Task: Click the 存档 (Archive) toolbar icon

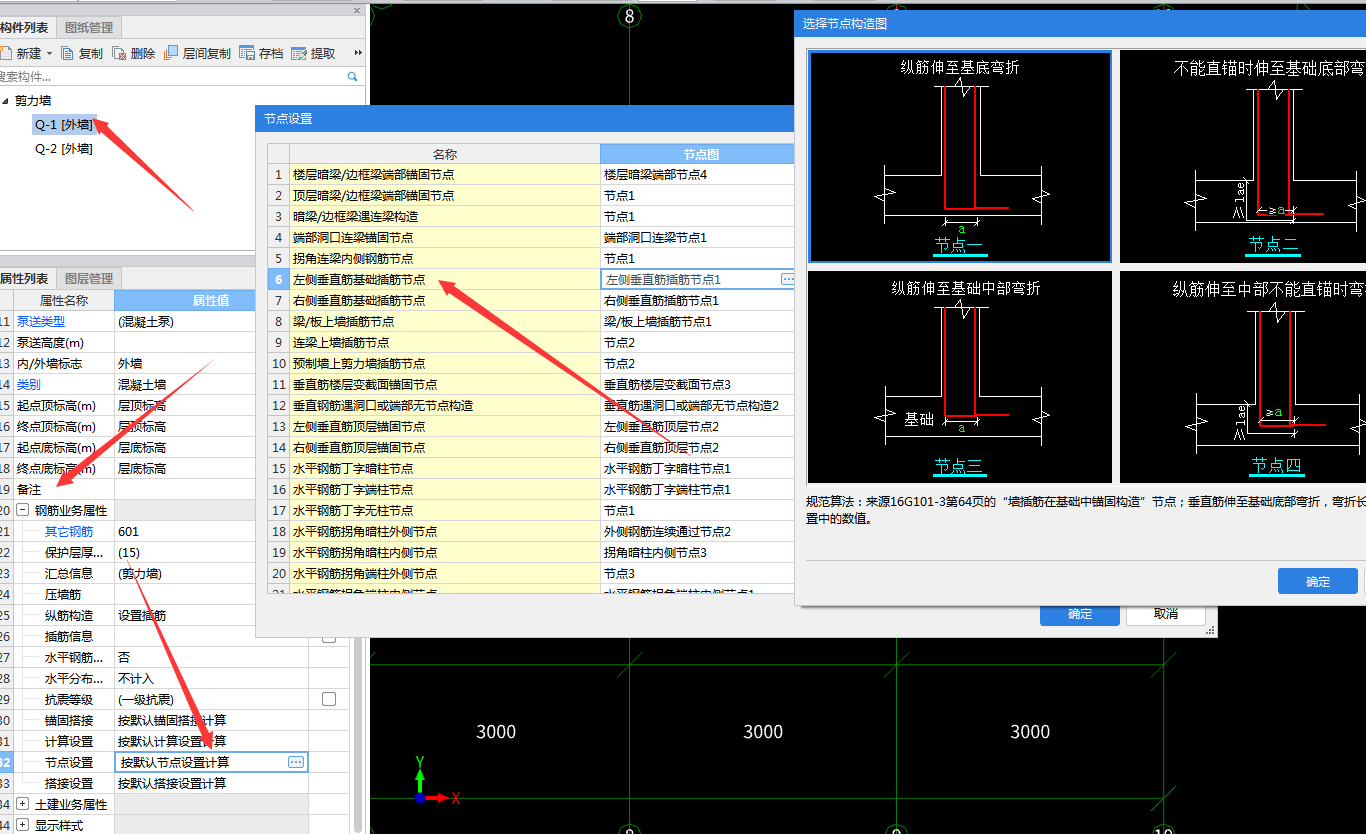Action: 248,53
